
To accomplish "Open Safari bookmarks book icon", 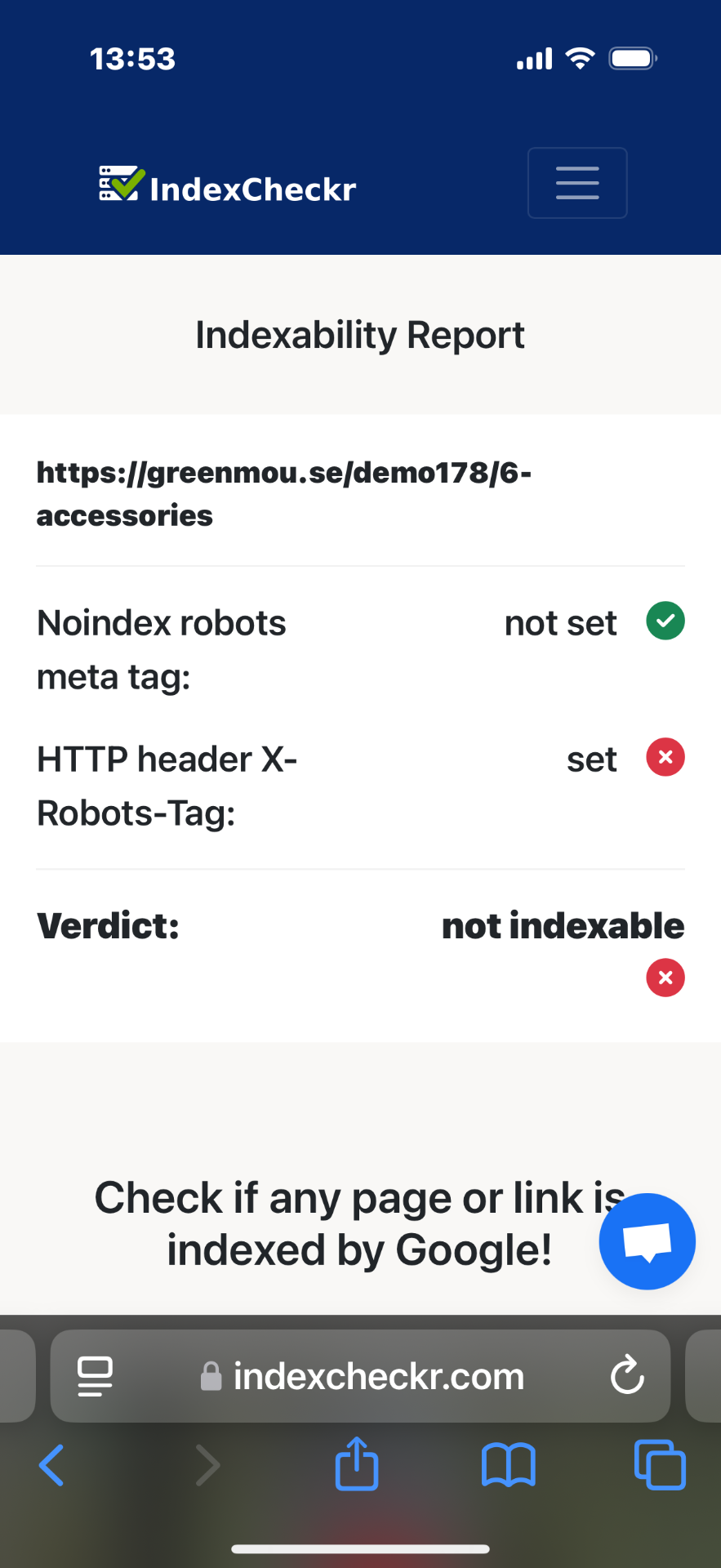I will pos(509,1466).
